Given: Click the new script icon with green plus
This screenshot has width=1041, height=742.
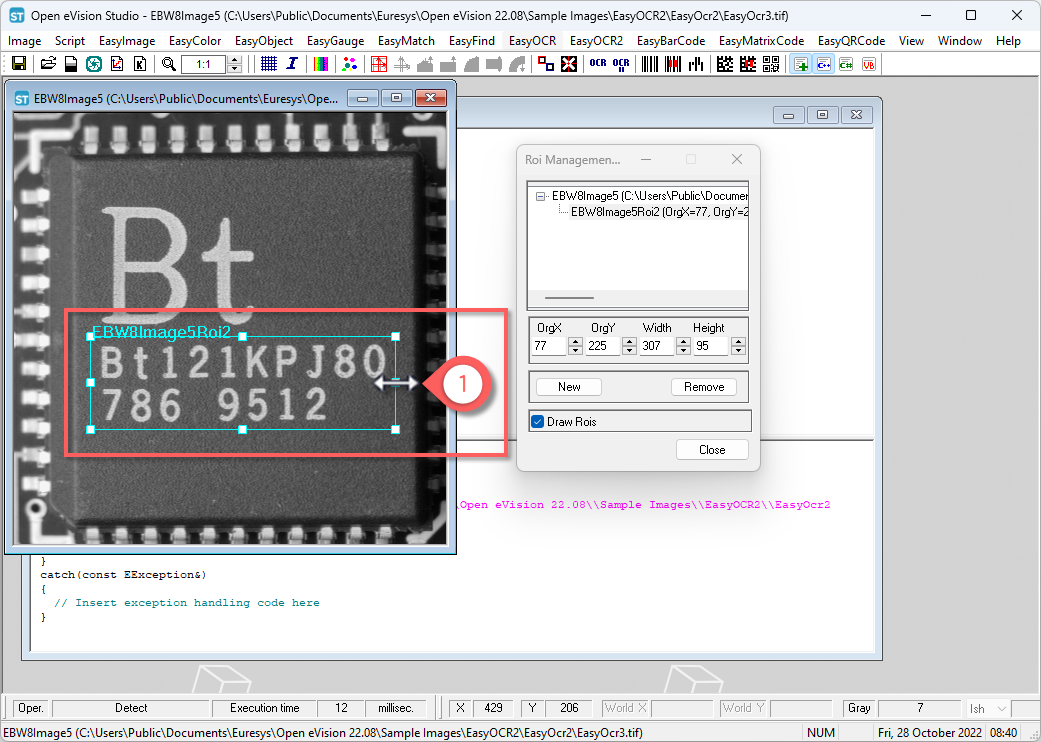Looking at the screenshot, I should point(801,64).
